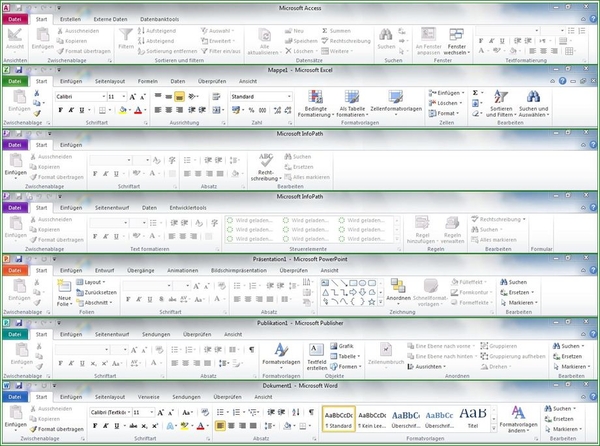Click Ersetzen in Word Bearbeiten group
The height and width of the screenshot is (446, 600).
click(559, 419)
